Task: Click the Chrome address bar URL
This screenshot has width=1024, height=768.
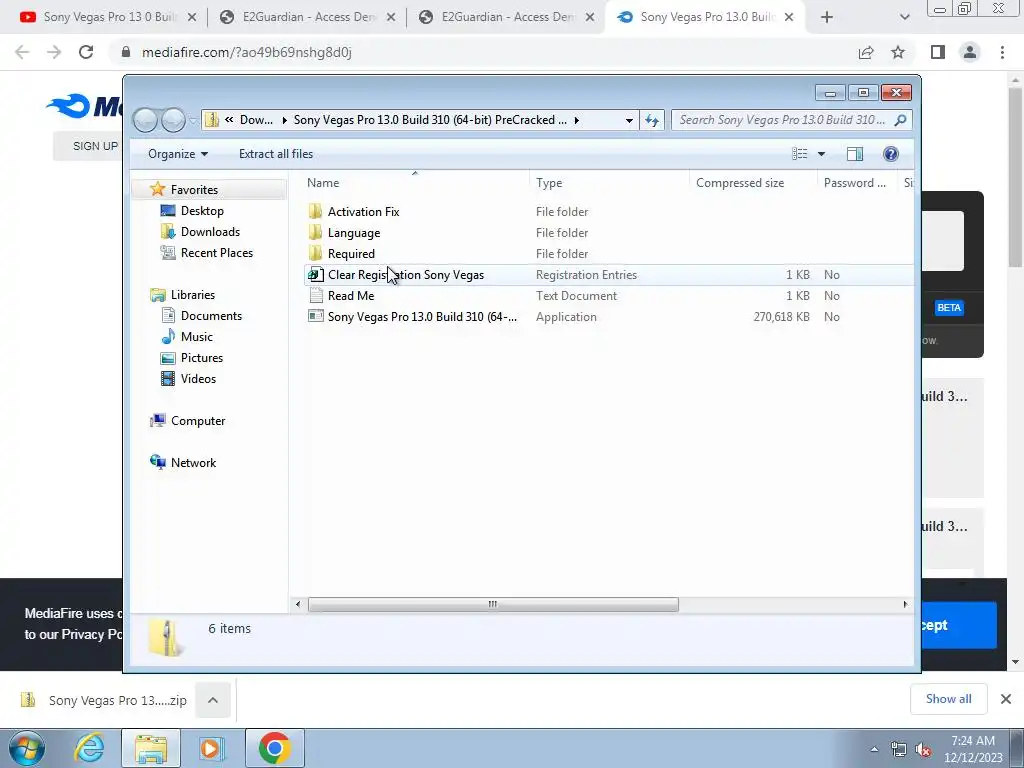Action: 246,52
